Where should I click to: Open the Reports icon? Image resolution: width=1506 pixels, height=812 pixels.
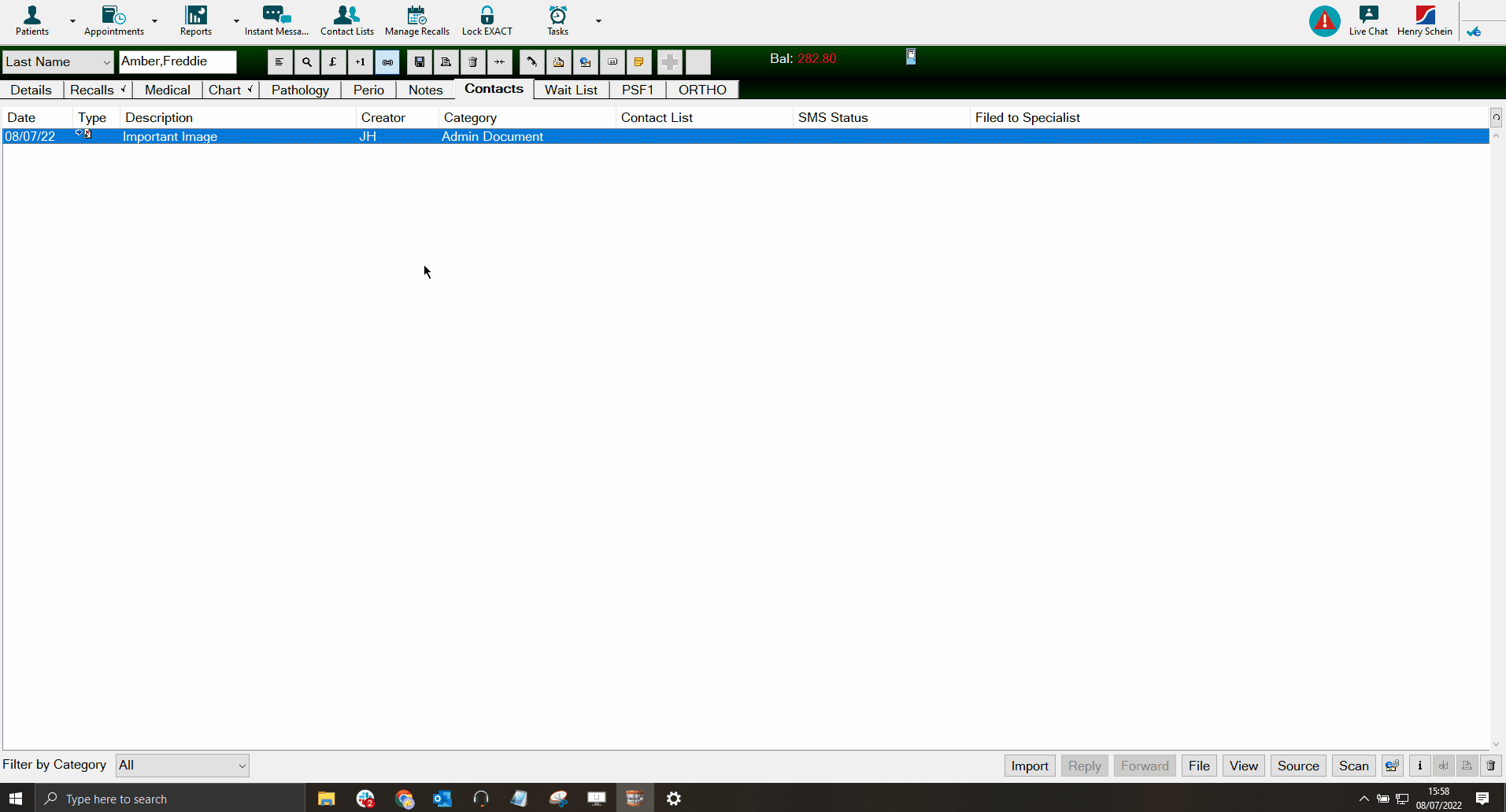tap(196, 20)
